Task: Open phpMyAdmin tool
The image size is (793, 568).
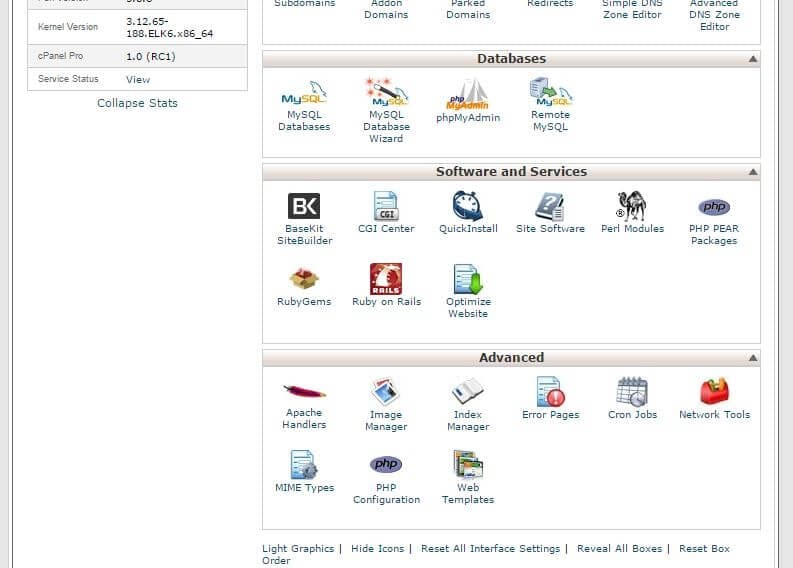Action: point(468,94)
